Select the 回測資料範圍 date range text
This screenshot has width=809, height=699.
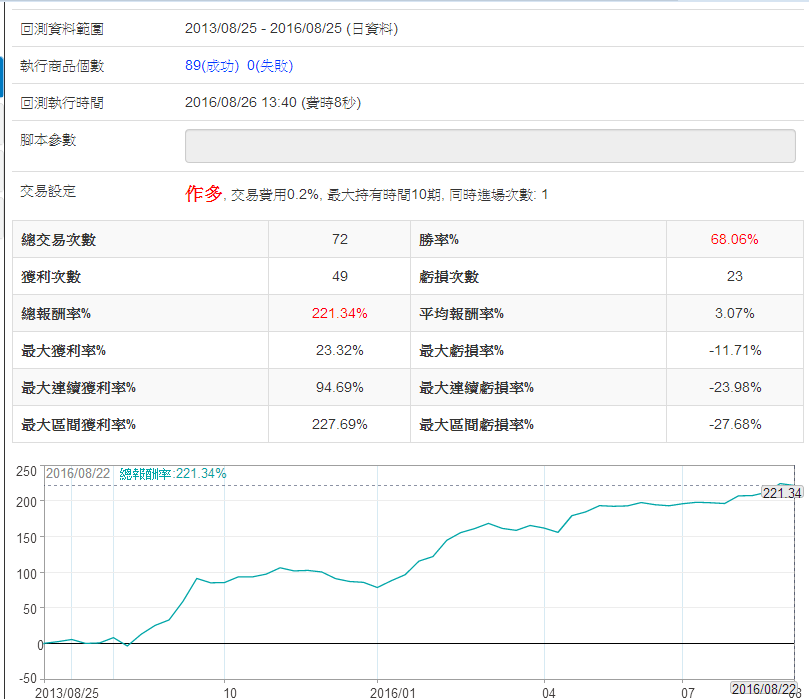click(x=291, y=29)
